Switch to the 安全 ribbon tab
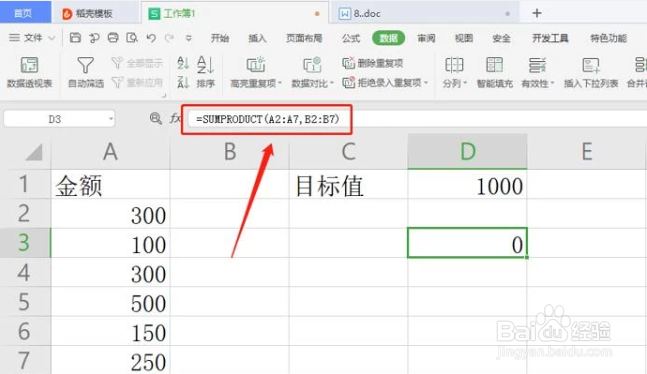This screenshot has height=374, width=647. [501, 38]
